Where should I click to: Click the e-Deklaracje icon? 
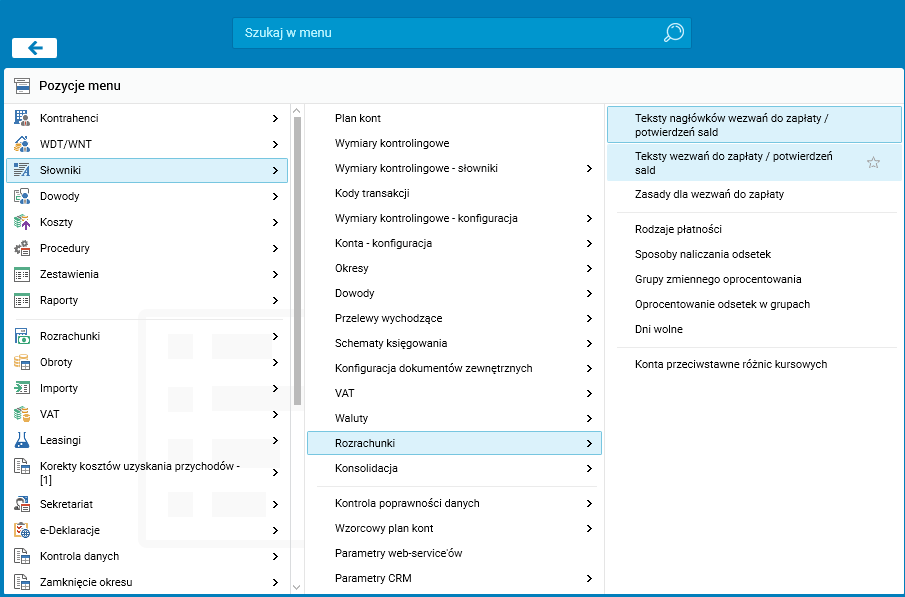22,530
